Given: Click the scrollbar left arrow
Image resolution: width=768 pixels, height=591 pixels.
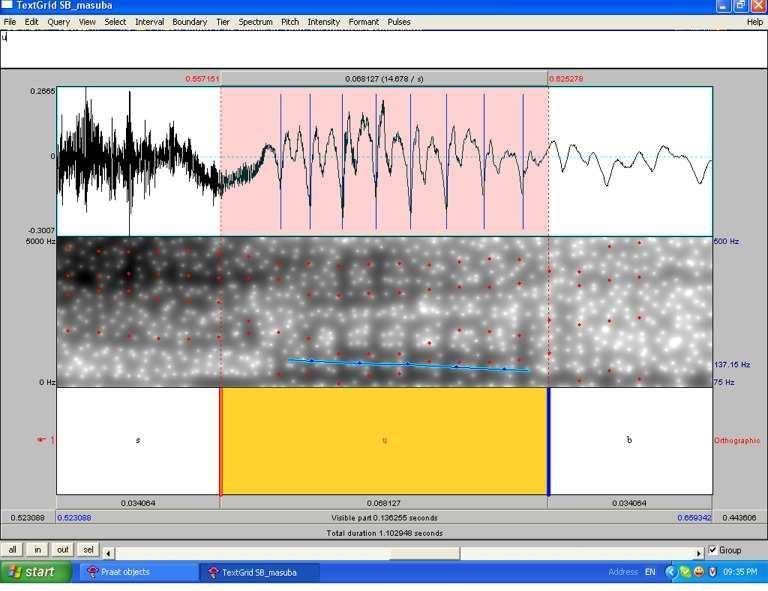Looking at the screenshot, I should [108, 553].
